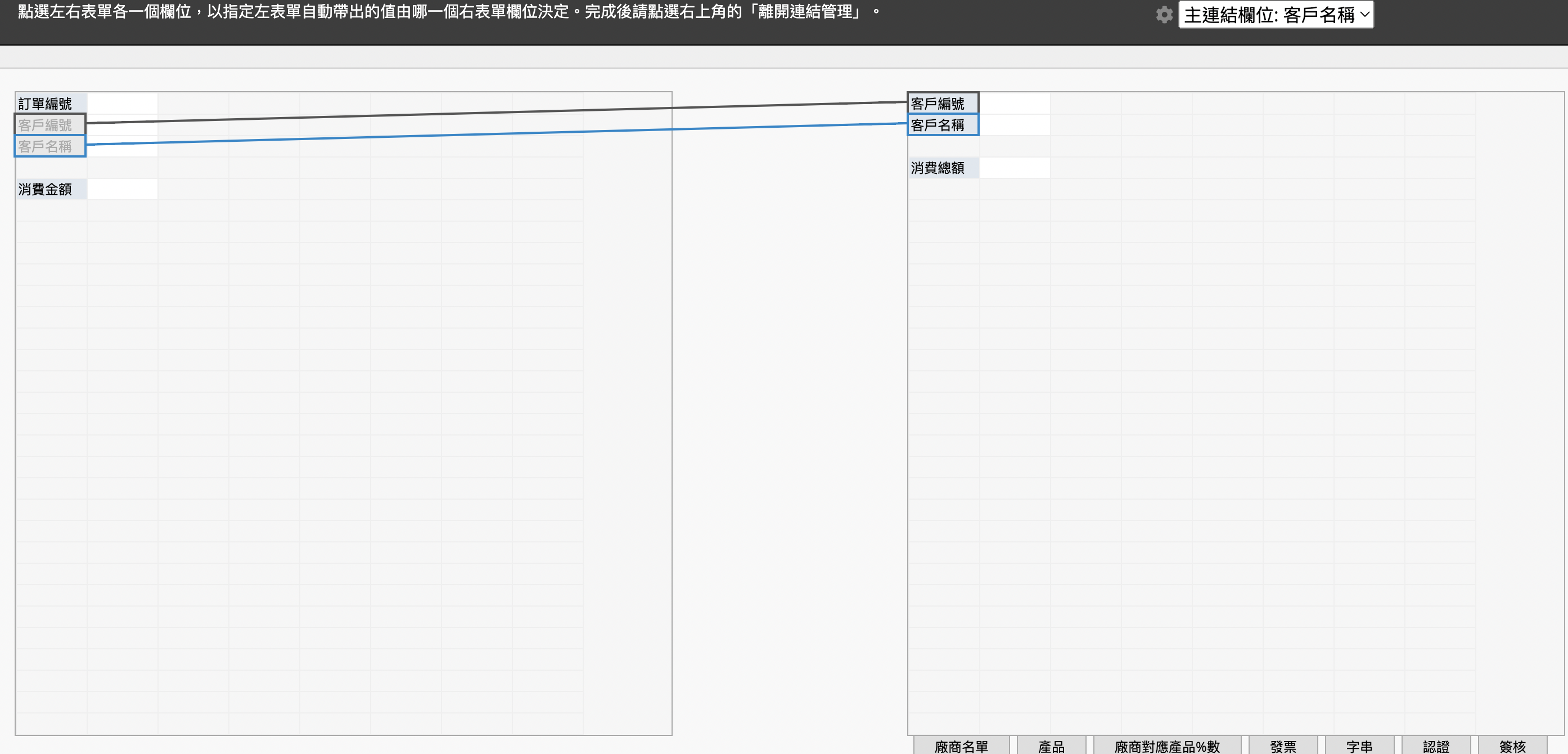Select right form 客戶編號 field
The image size is (1568, 754).
(943, 104)
